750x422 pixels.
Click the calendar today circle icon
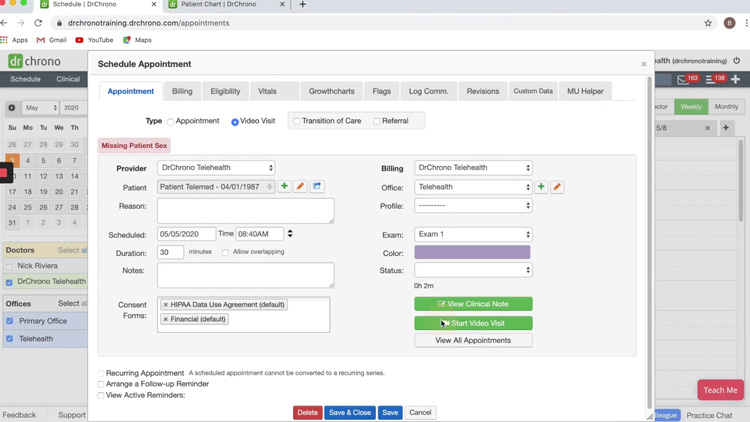12,108
